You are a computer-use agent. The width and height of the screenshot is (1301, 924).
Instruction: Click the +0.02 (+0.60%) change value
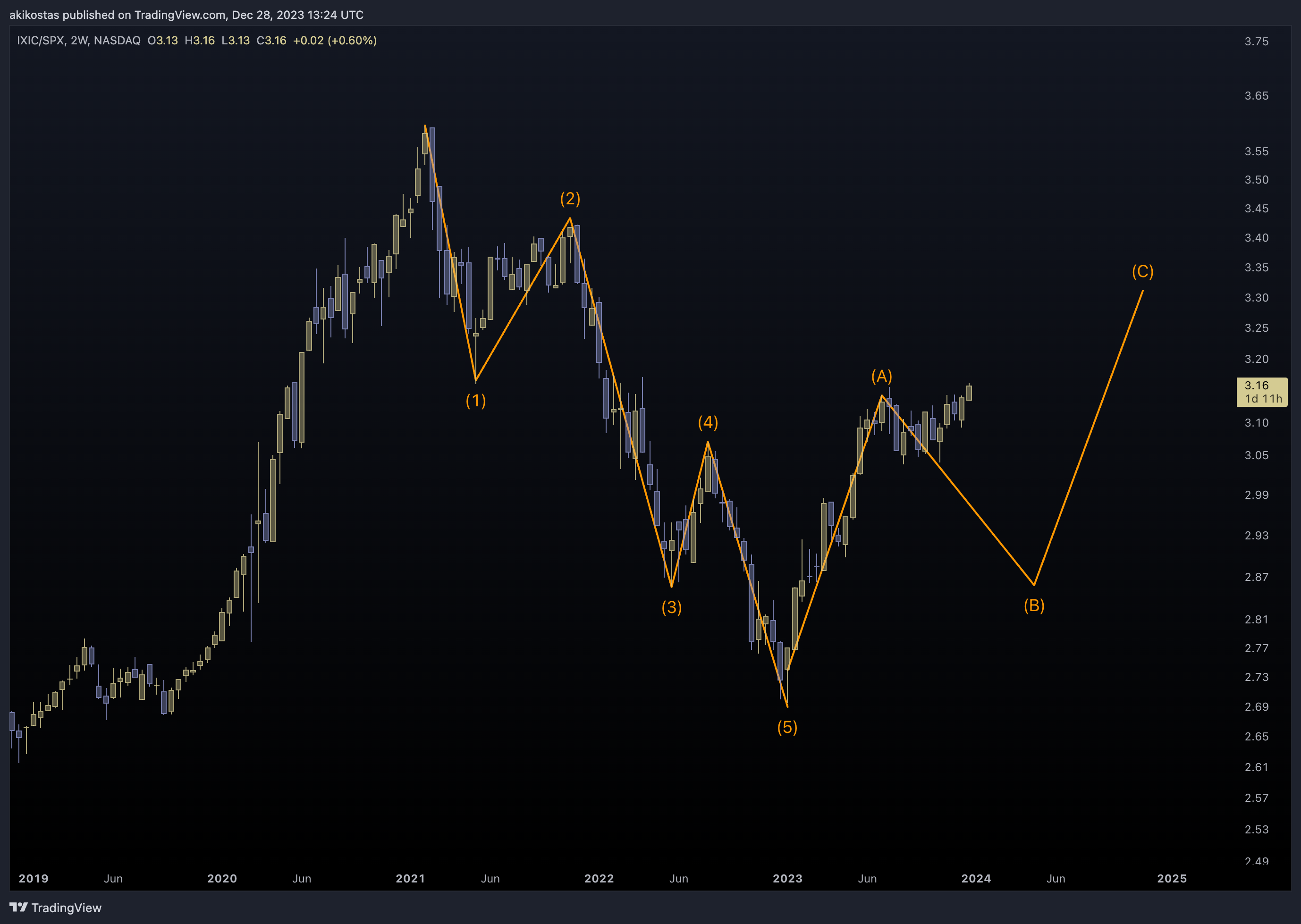pyautogui.click(x=335, y=41)
